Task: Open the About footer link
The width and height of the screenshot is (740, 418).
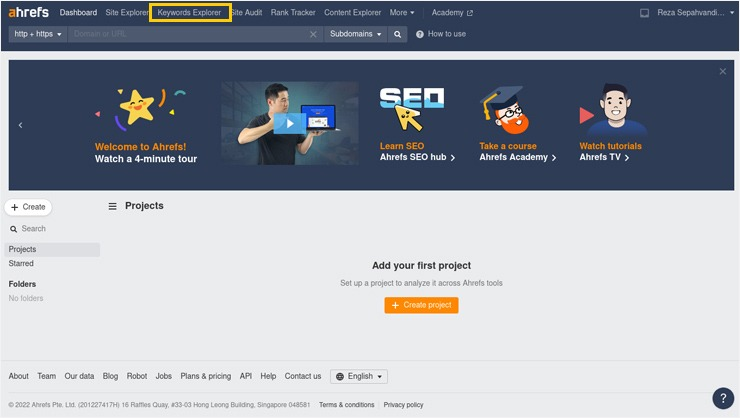Action: coord(18,376)
